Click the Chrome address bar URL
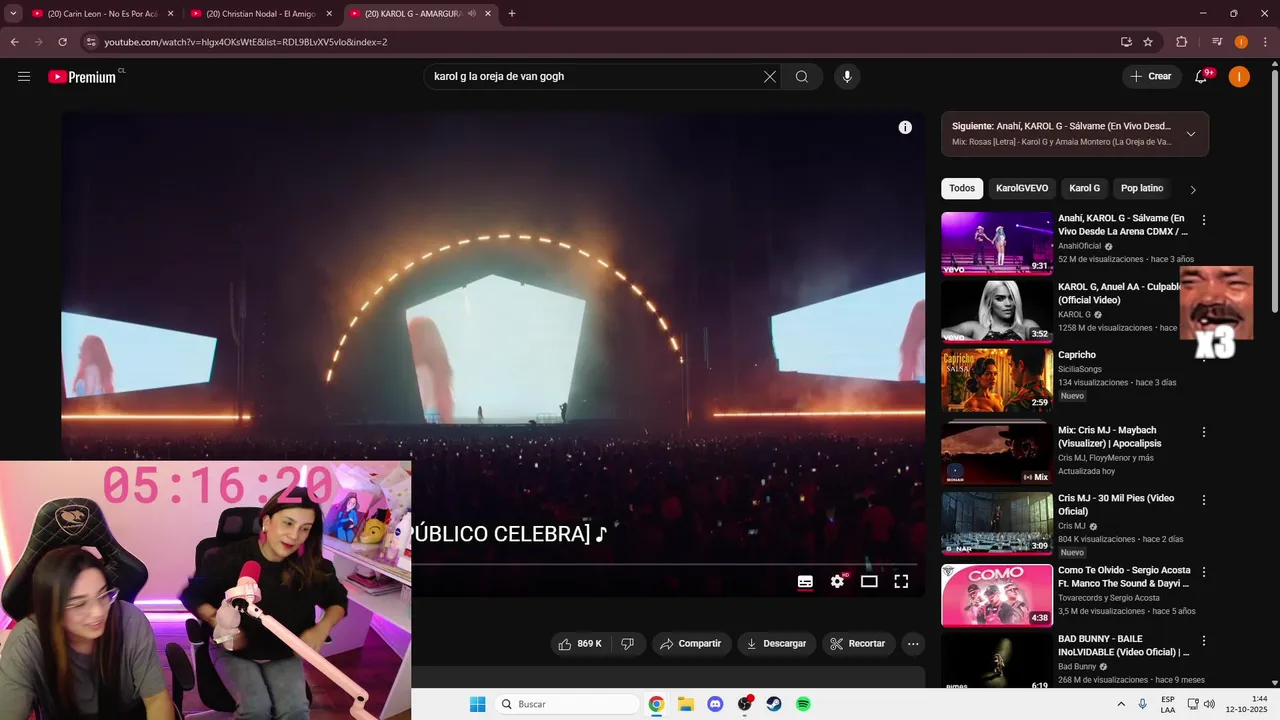Image resolution: width=1280 pixels, height=720 pixels. (x=246, y=42)
